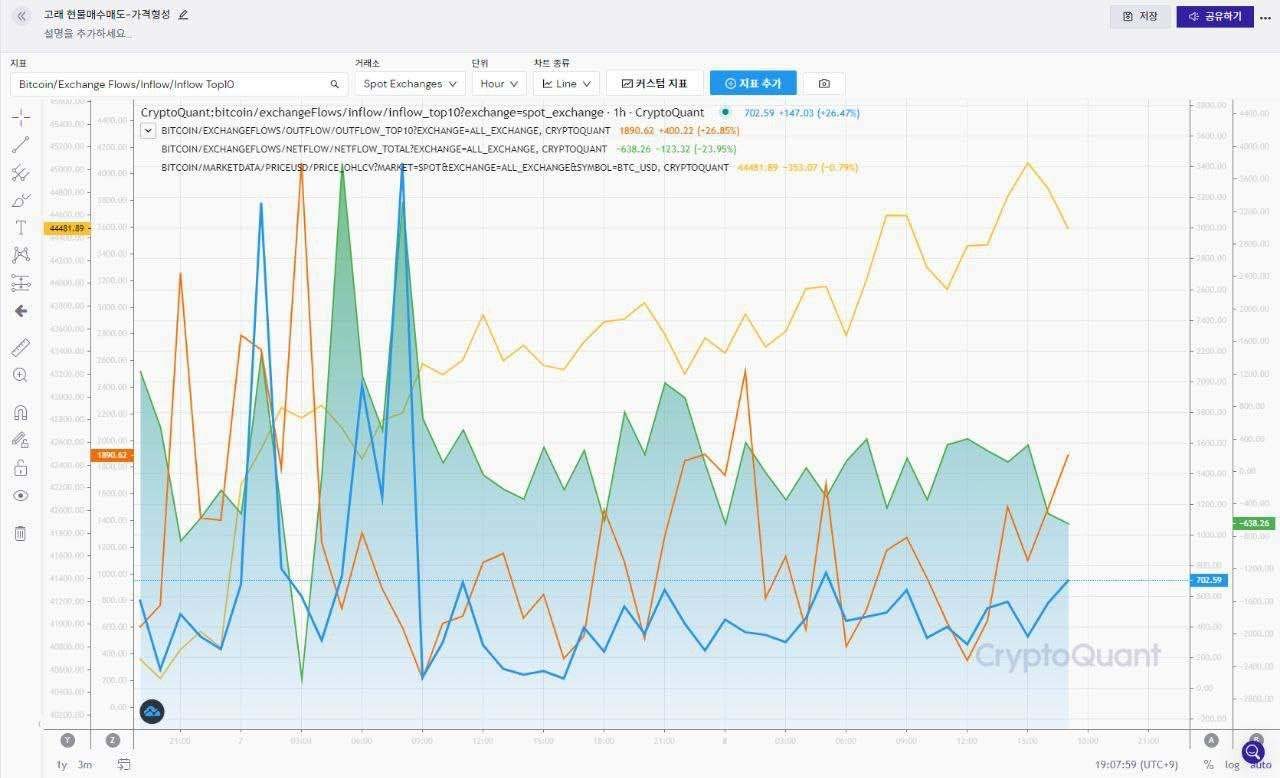
Task: Select the ruler measure tool
Action: [x=20, y=348]
